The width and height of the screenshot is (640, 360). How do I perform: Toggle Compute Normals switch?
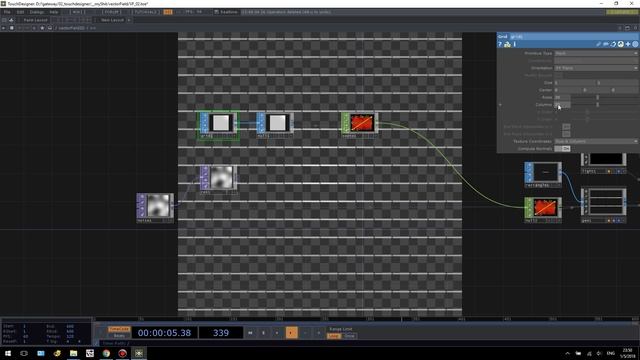pos(562,149)
